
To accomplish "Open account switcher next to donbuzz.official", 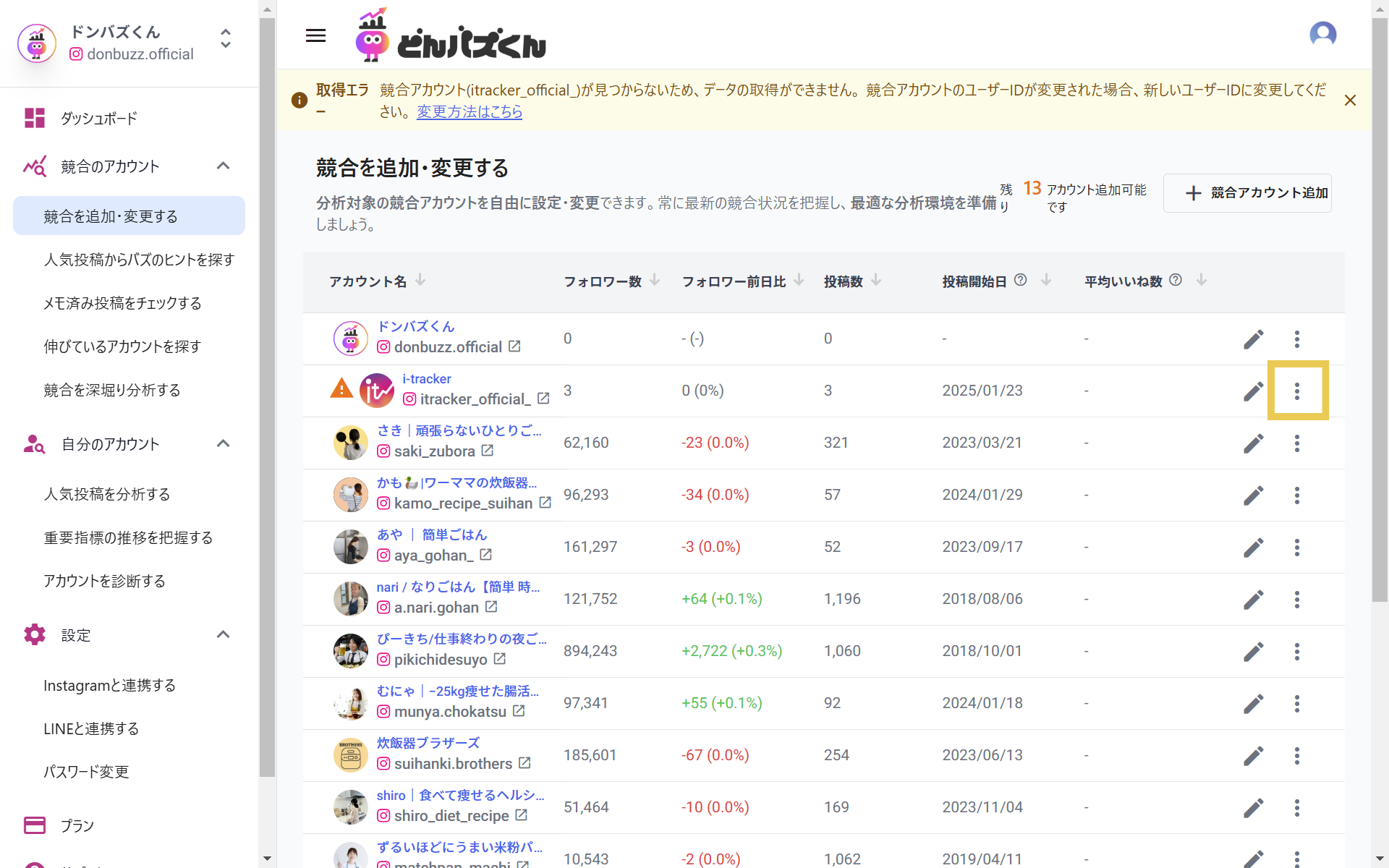I will (226, 38).
